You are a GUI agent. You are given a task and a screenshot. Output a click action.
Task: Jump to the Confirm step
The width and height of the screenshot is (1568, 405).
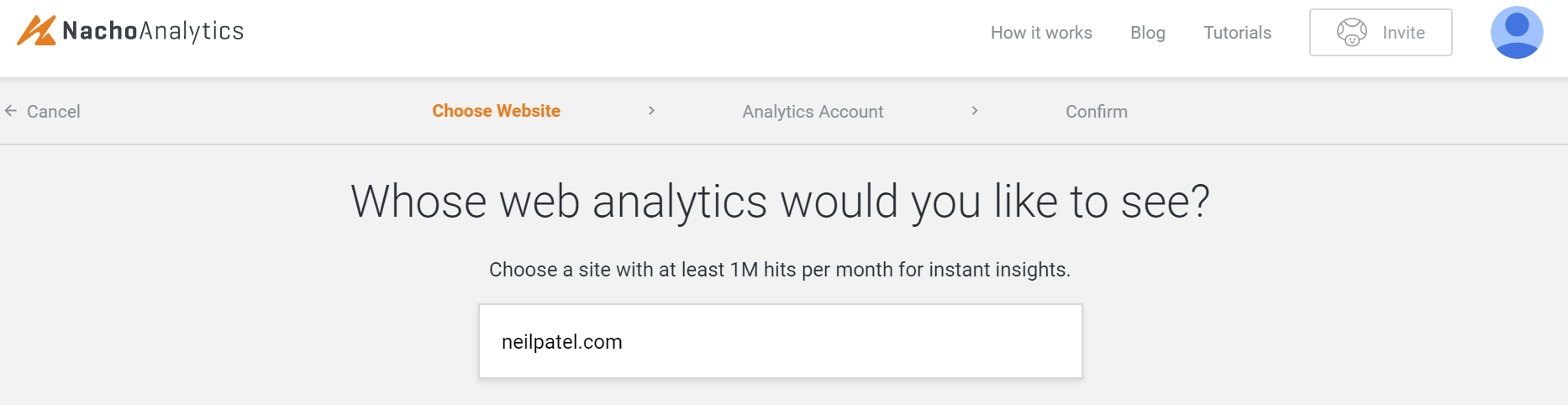[x=1096, y=112]
